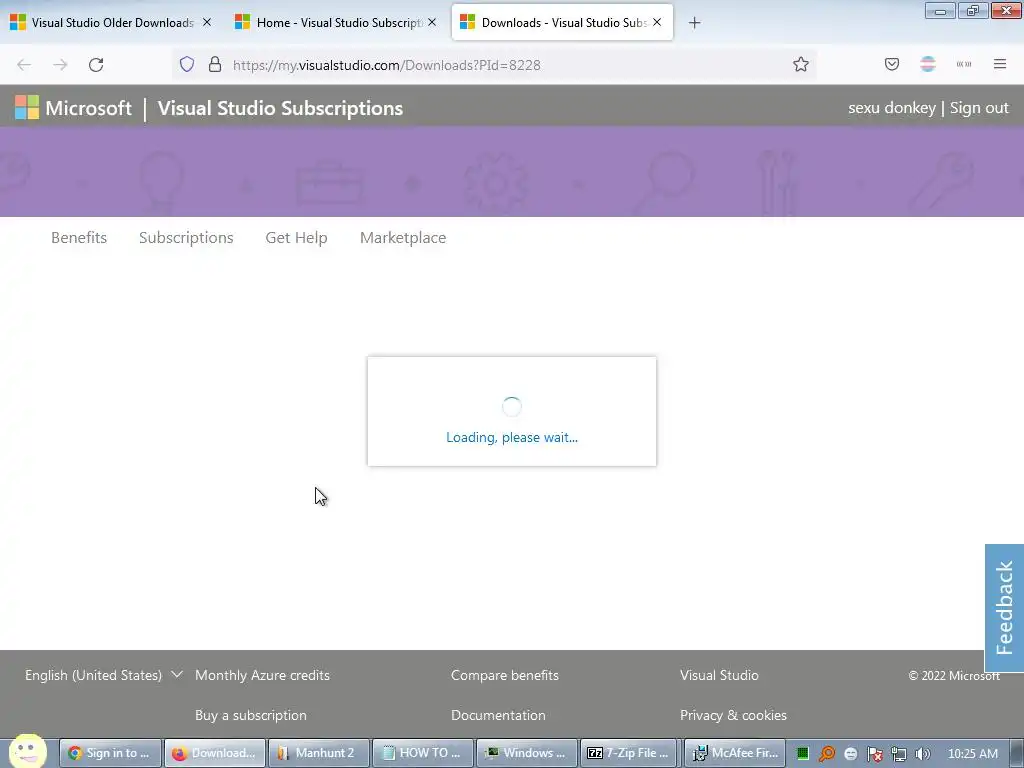This screenshot has height=768, width=1024.
Task: Open a new browser tab
Action: click(694, 23)
